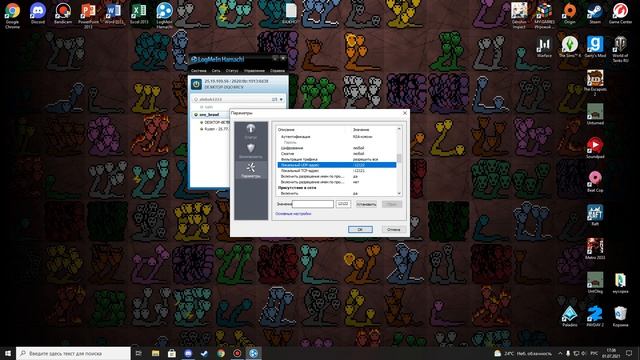Open the Hamachi icon in the taskbar

click(x=253, y=353)
